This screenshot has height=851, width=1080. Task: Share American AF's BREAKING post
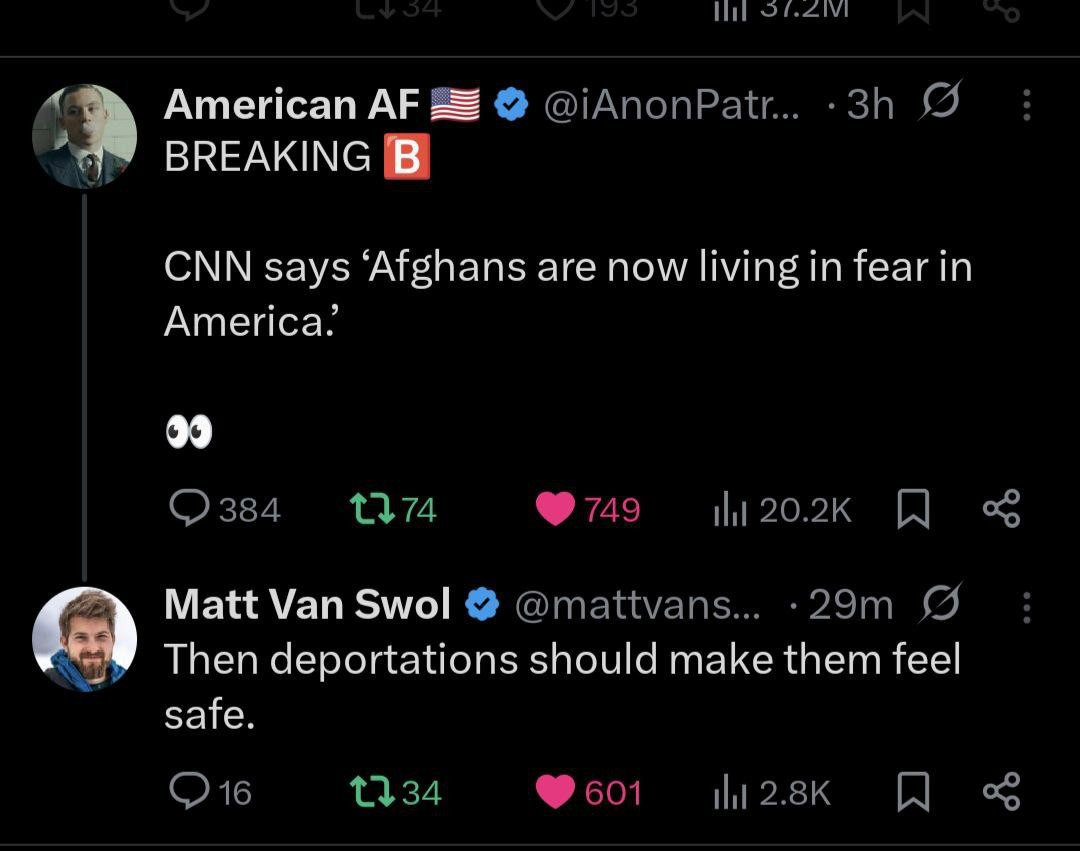tap(1001, 510)
